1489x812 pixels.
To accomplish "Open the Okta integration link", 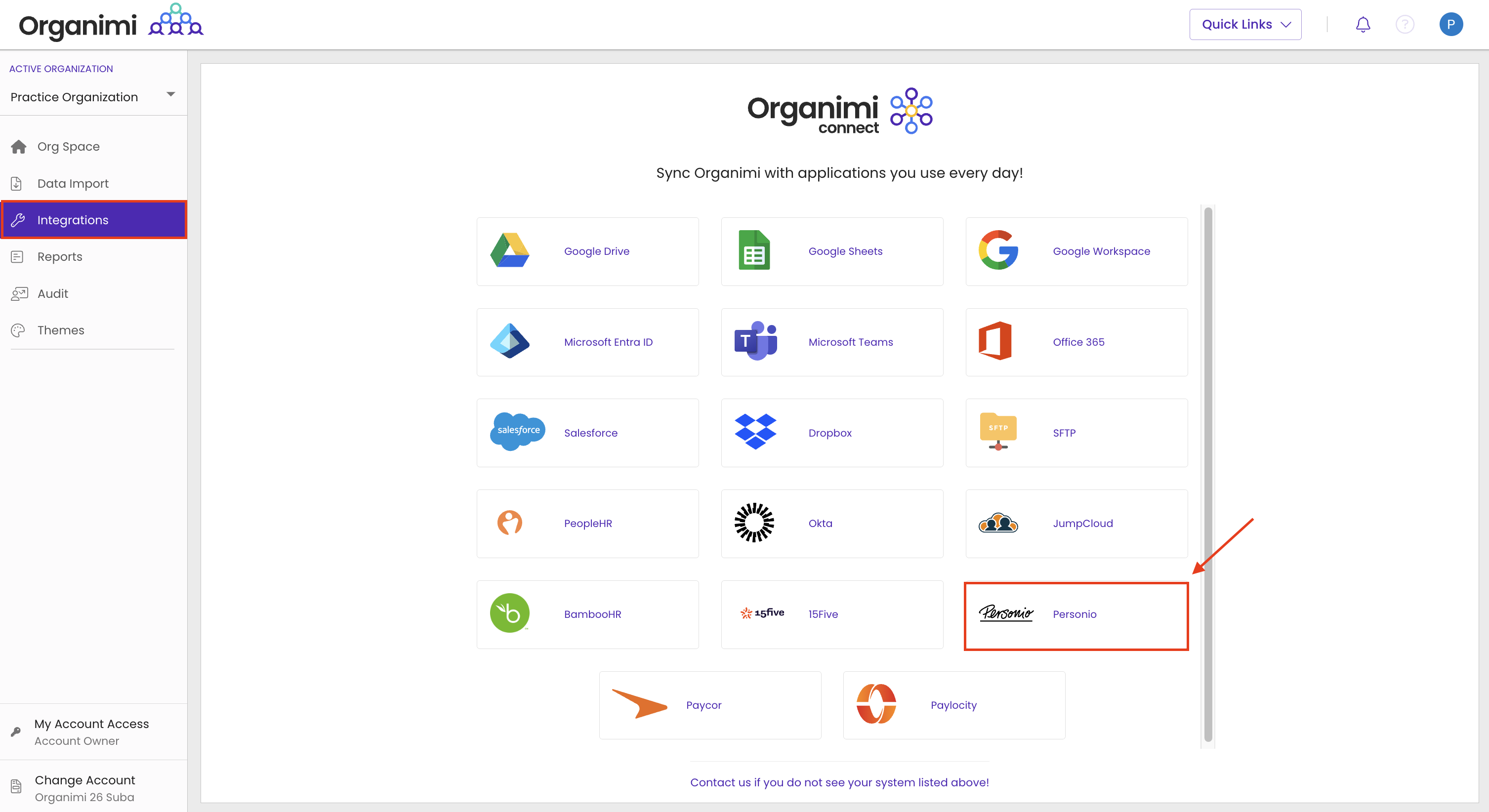I will (x=820, y=523).
